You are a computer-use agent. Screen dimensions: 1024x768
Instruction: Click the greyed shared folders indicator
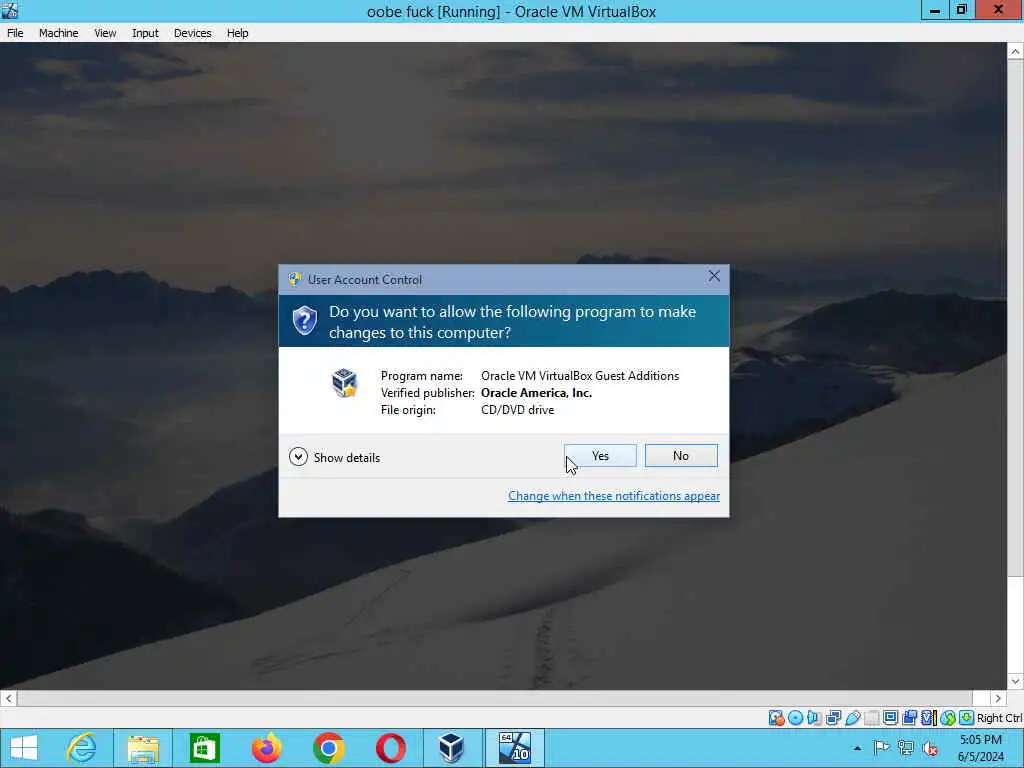tap(871, 718)
